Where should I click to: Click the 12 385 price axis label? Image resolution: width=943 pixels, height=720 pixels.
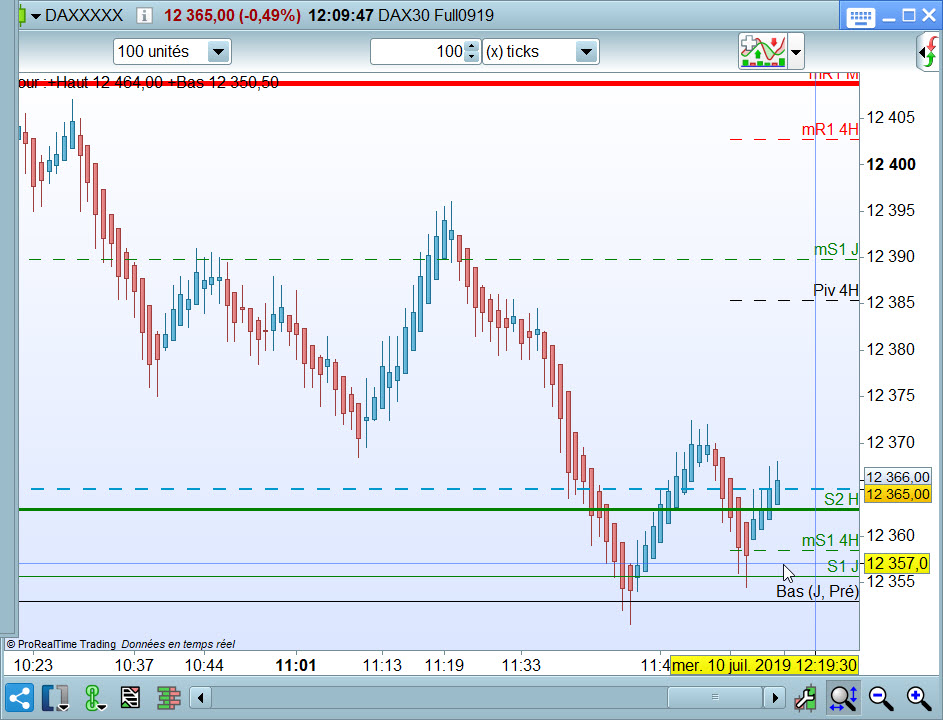pos(891,303)
